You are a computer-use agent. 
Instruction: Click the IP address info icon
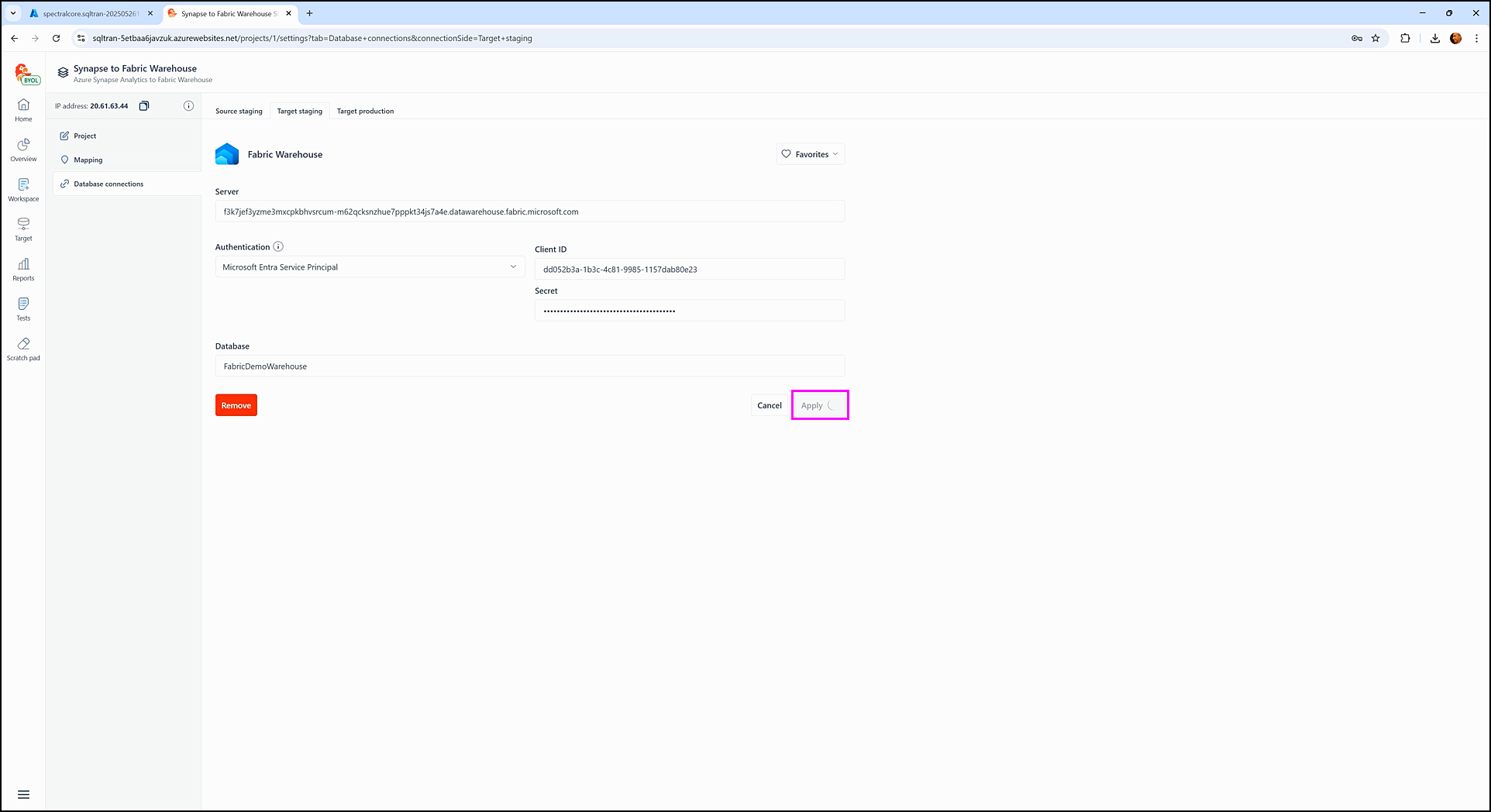(188, 106)
